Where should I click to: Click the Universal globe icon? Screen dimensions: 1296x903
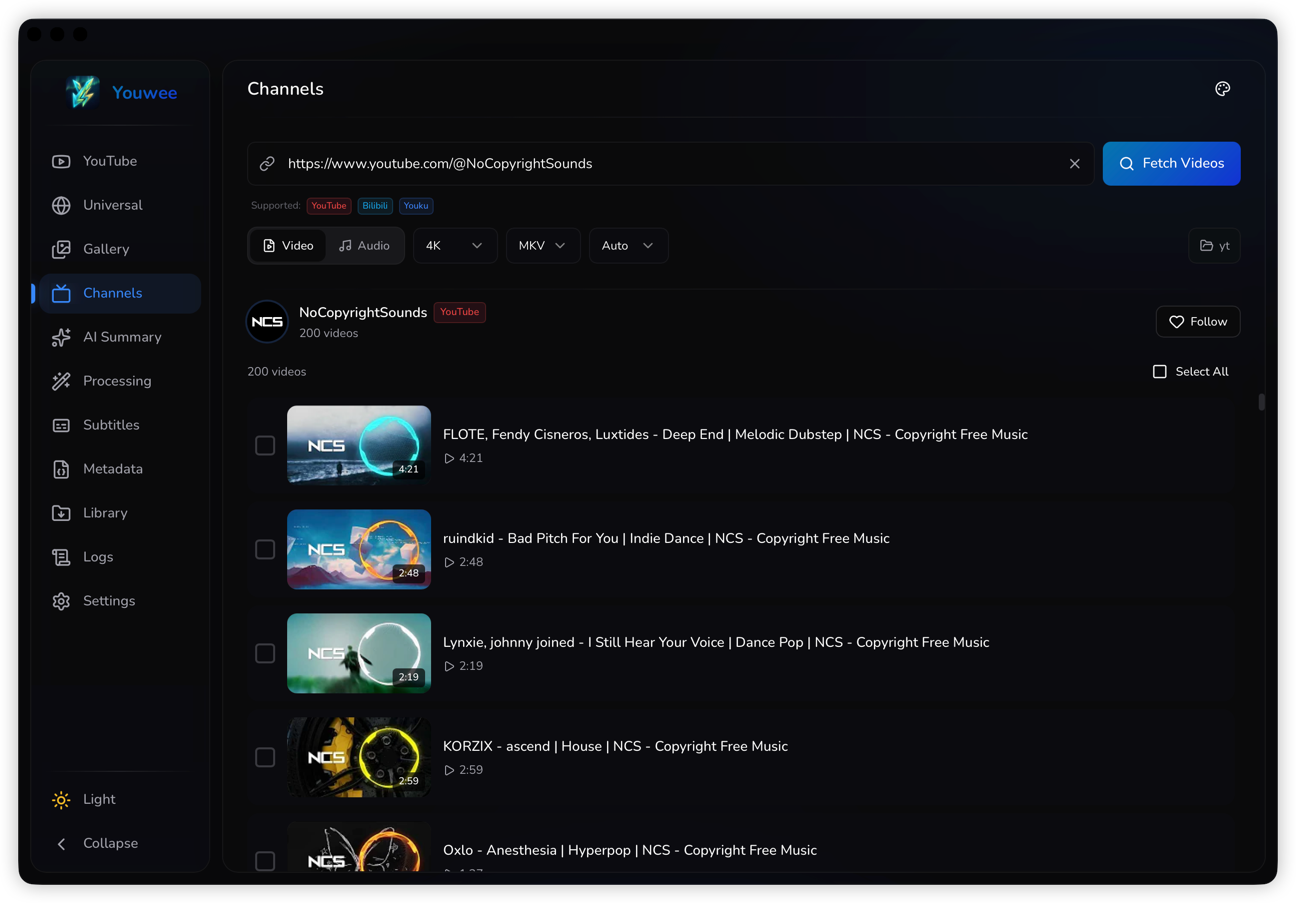tap(61, 205)
